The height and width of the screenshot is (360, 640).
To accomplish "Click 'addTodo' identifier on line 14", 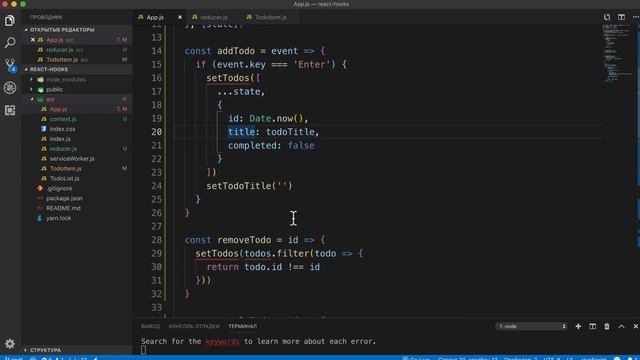I will [236, 51].
